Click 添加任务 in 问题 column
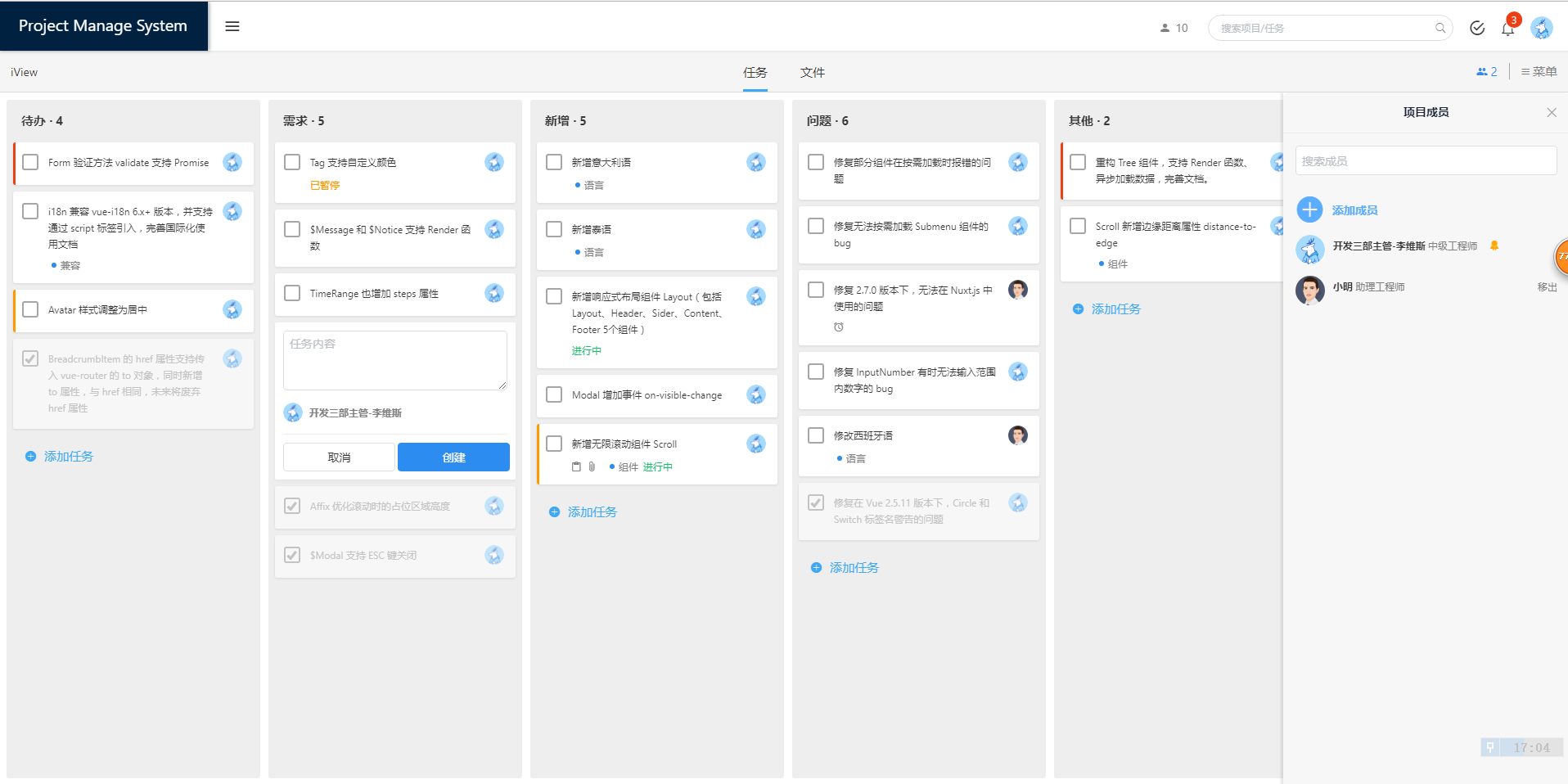 point(845,567)
